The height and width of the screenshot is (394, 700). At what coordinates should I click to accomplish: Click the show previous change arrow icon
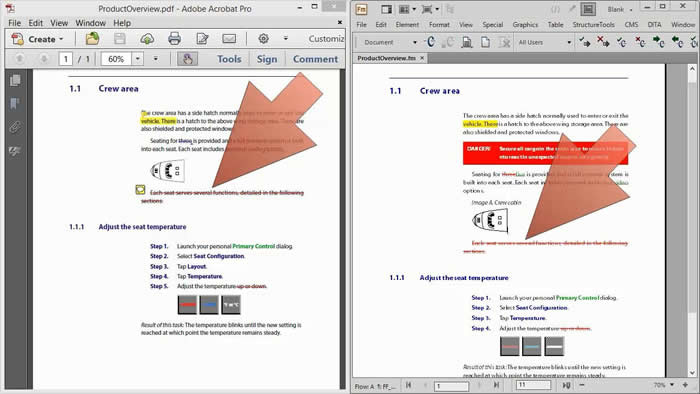pyautogui.click(x=677, y=42)
